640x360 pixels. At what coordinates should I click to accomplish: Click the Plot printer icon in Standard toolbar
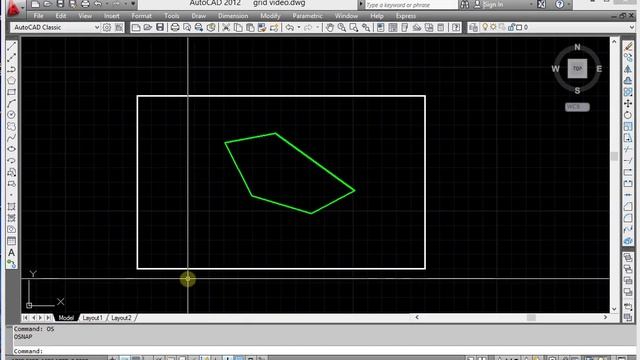(x=175, y=27)
